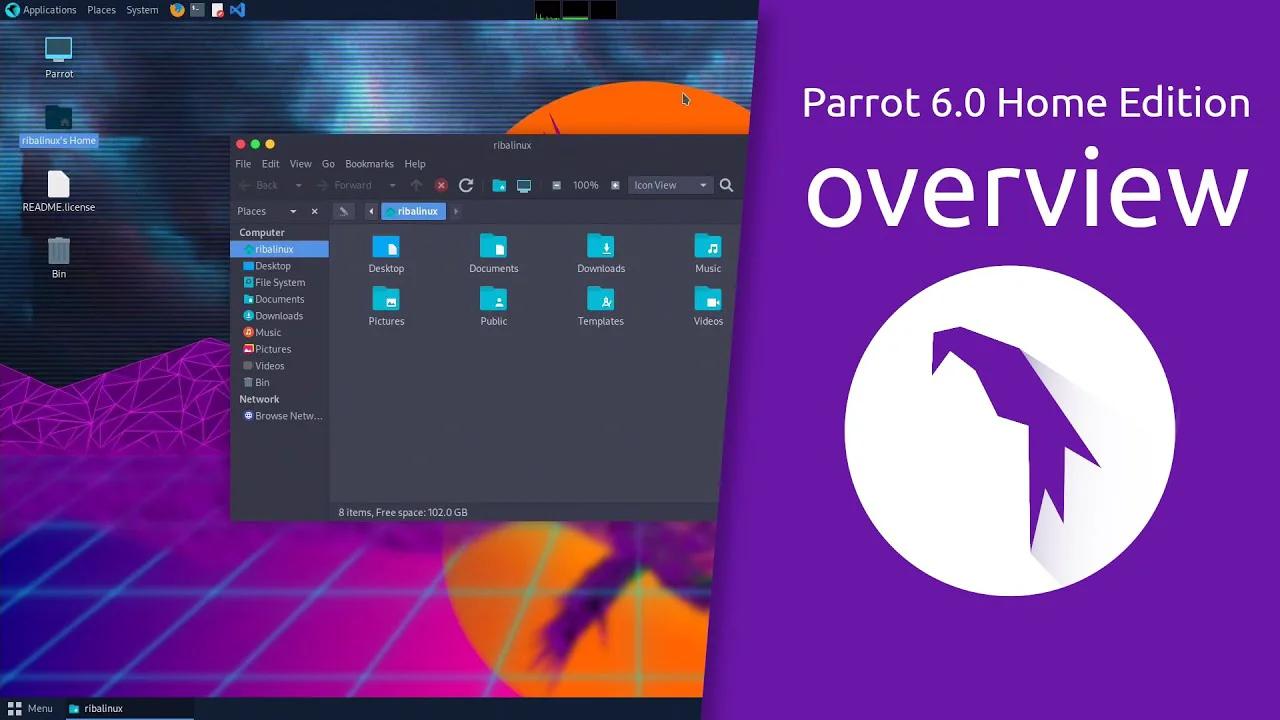Select the README.license desktop file

click(59, 192)
